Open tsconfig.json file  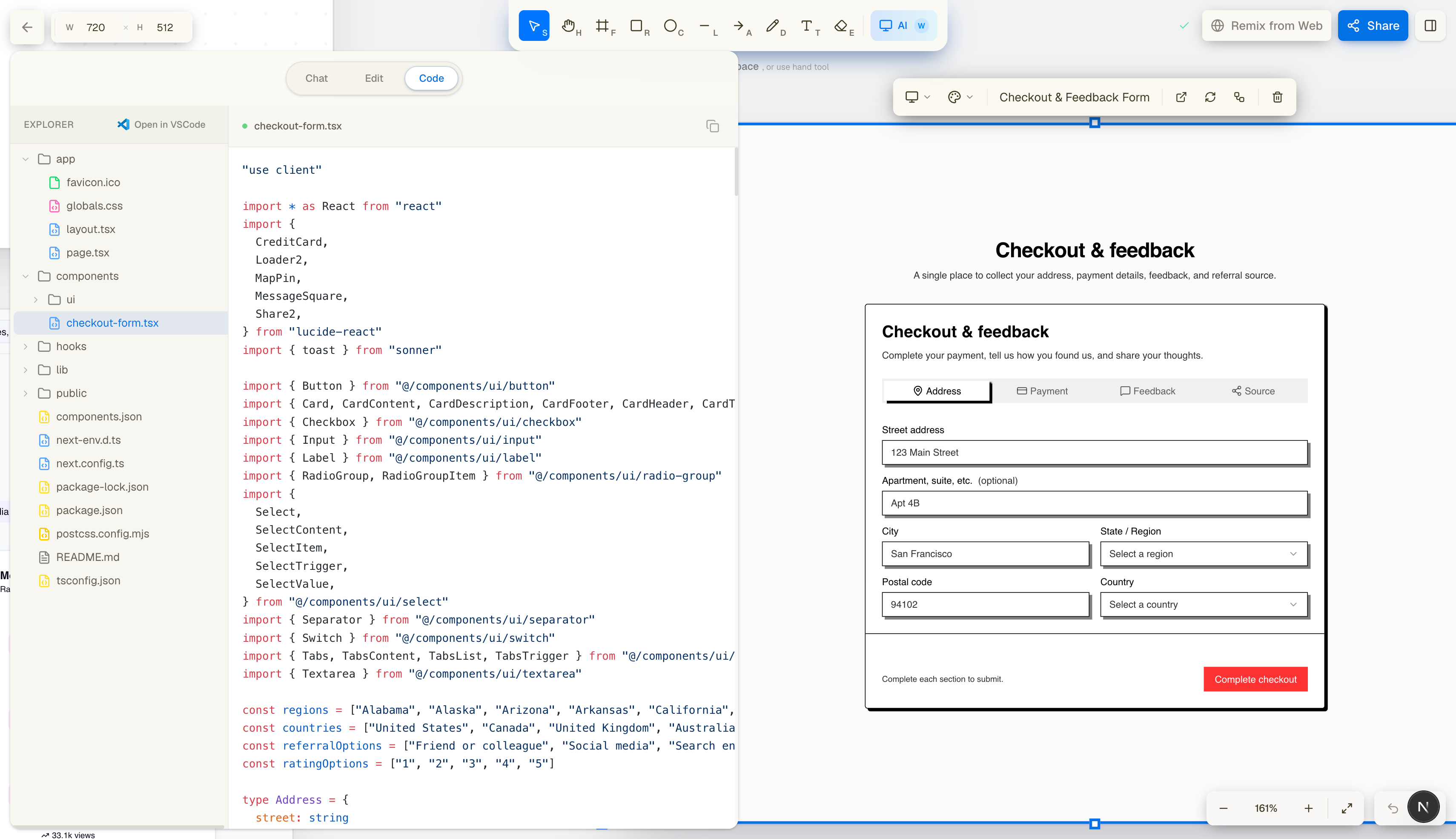click(x=88, y=581)
